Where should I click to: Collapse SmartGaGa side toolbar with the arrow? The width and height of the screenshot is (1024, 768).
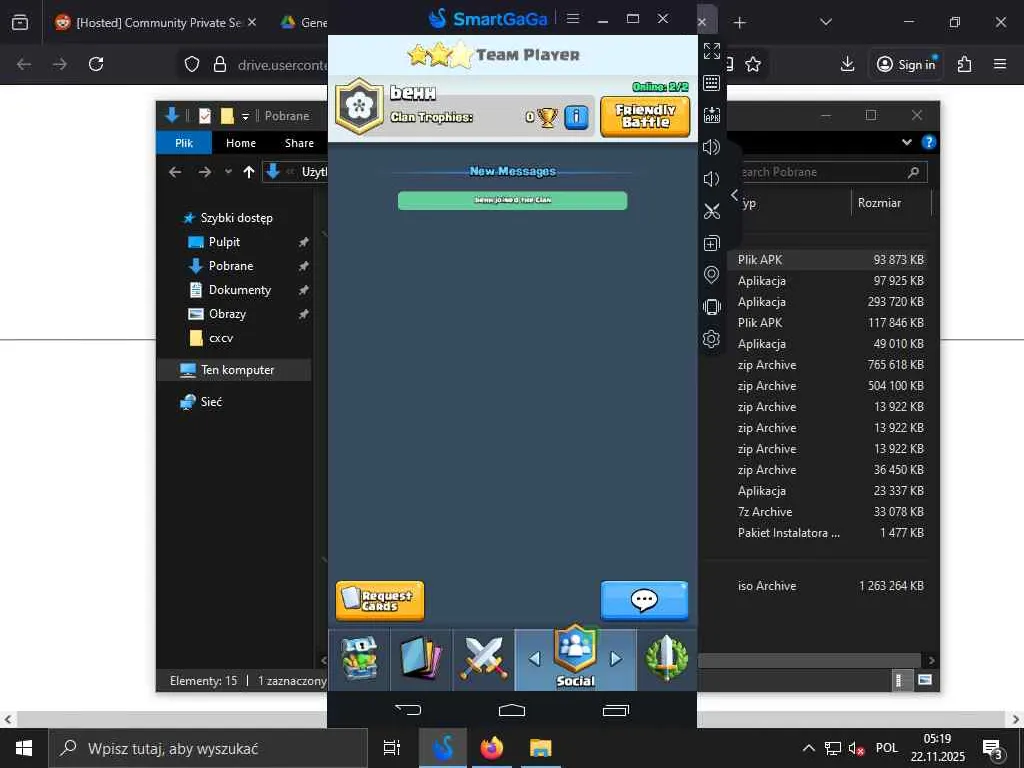pos(735,195)
